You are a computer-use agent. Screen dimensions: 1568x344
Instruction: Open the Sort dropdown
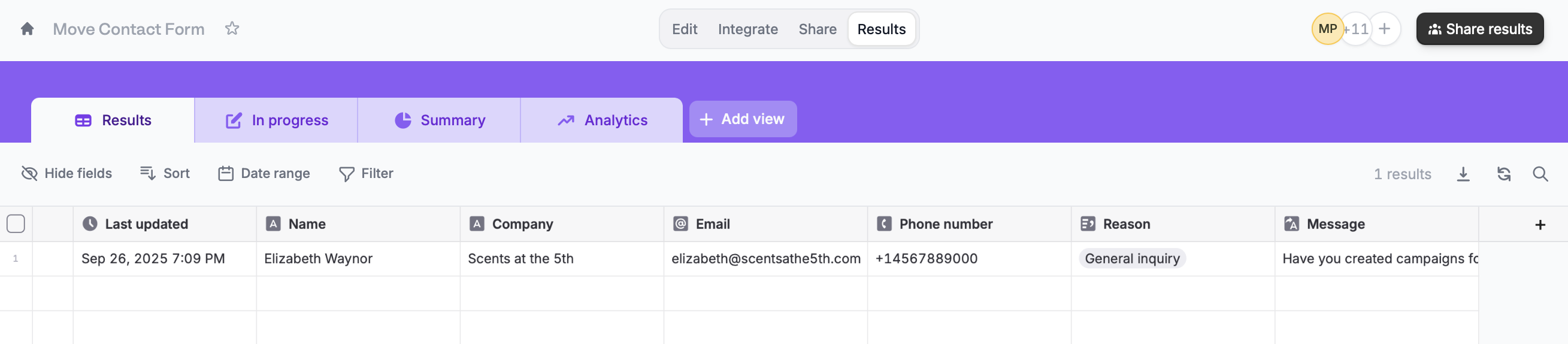coord(165,174)
